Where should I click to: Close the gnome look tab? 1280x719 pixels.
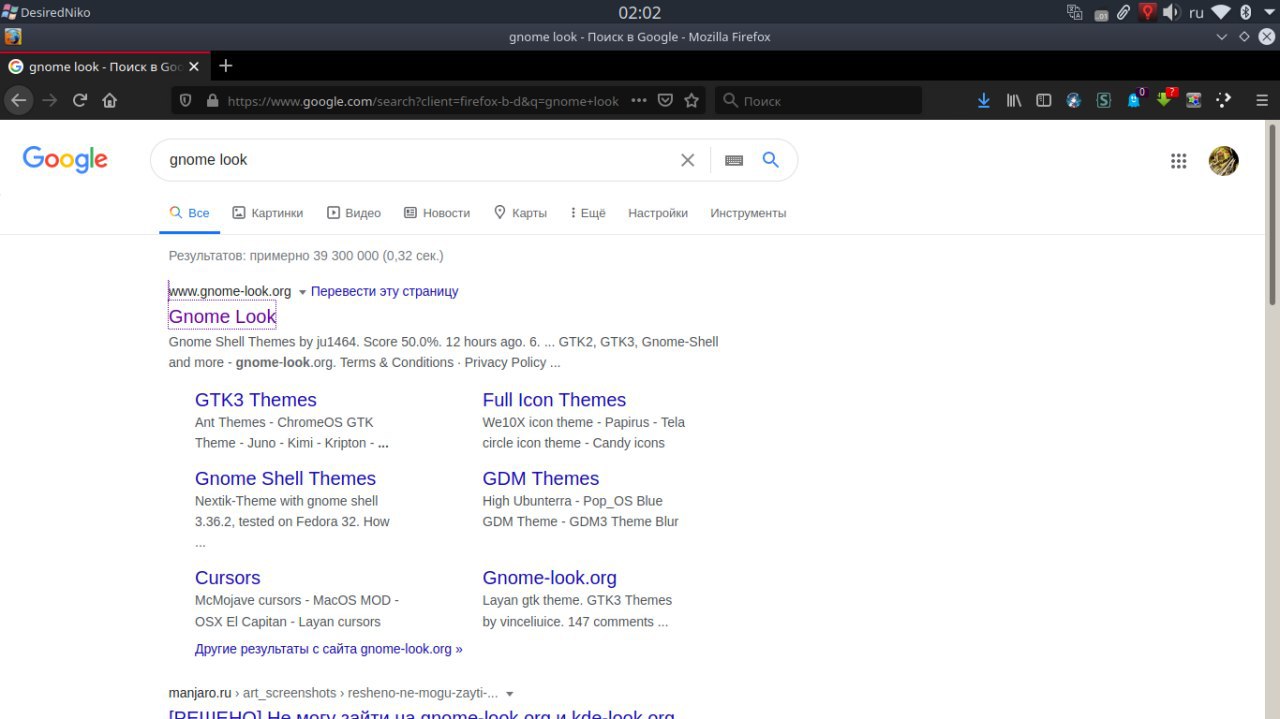pyautogui.click(x=194, y=67)
